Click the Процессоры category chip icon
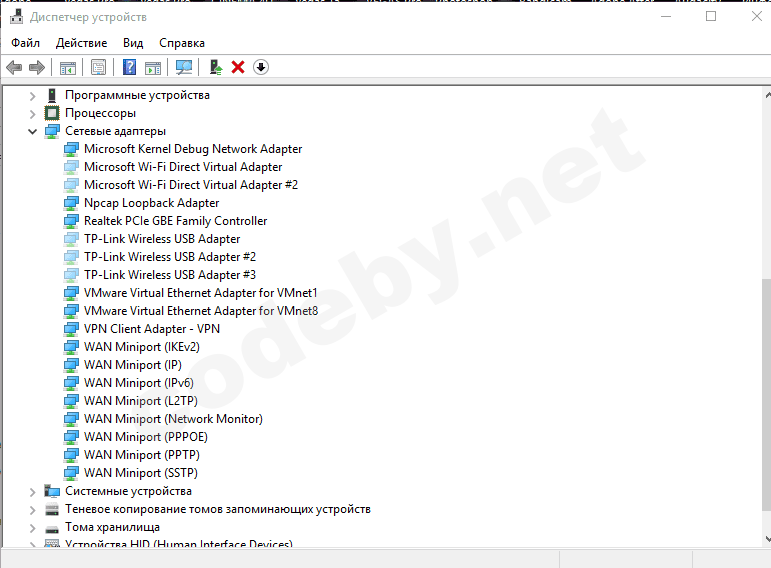Viewport: 771px width, 568px height. [52, 113]
